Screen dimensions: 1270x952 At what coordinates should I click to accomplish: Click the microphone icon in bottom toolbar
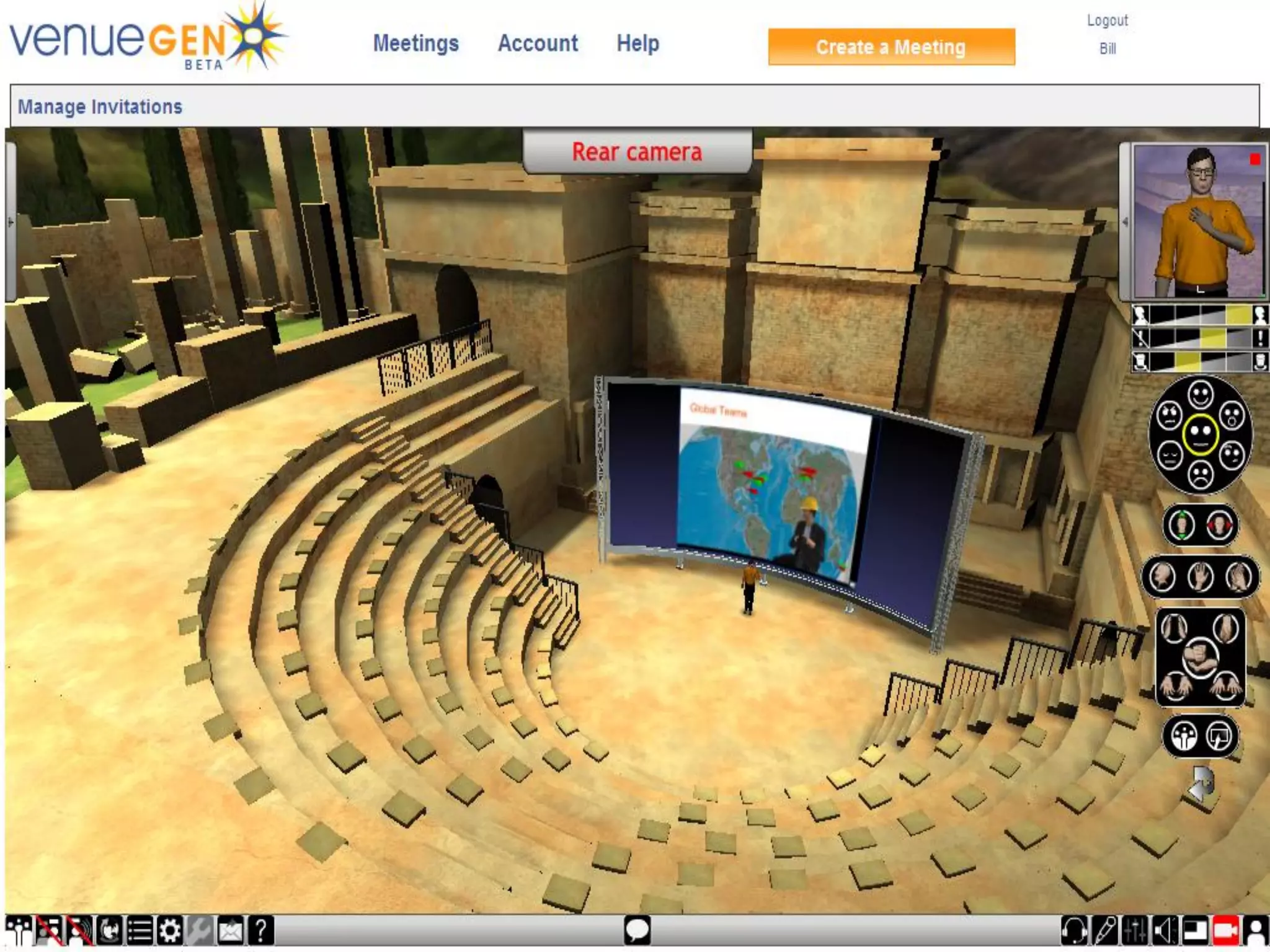(x=1104, y=931)
